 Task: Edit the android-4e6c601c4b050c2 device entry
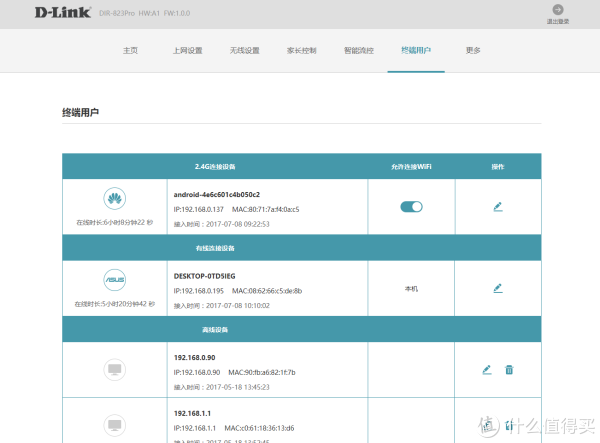tap(498, 207)
